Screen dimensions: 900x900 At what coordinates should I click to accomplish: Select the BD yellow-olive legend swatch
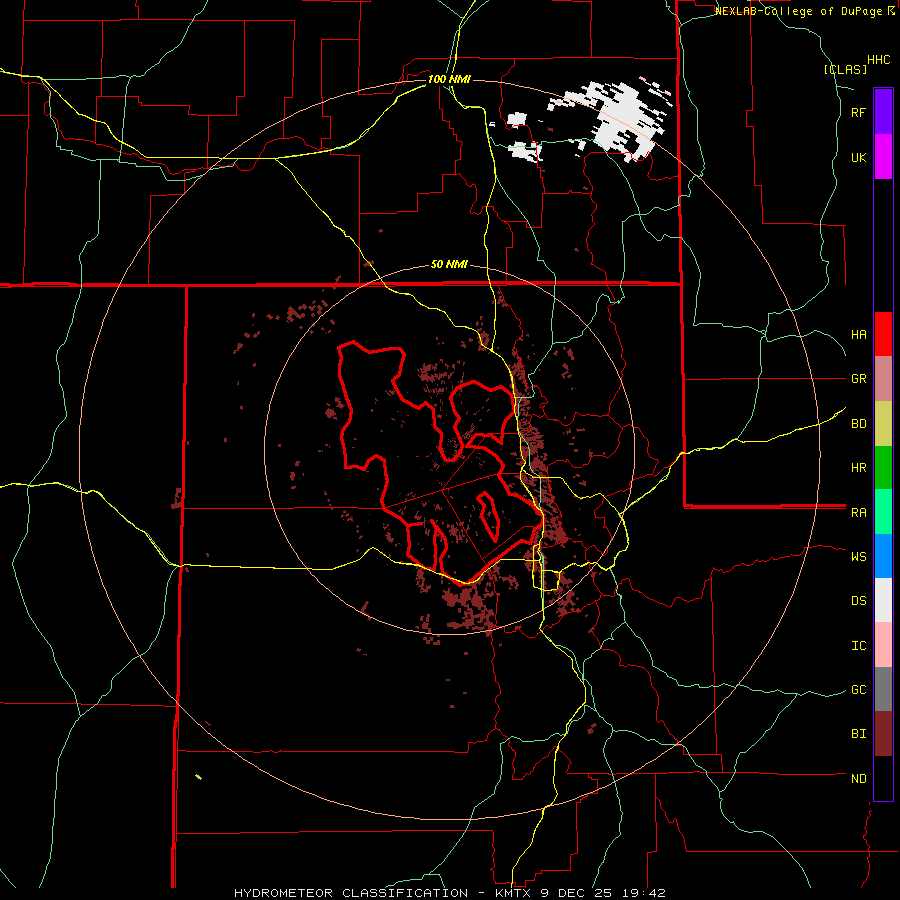tap(883, 424)
